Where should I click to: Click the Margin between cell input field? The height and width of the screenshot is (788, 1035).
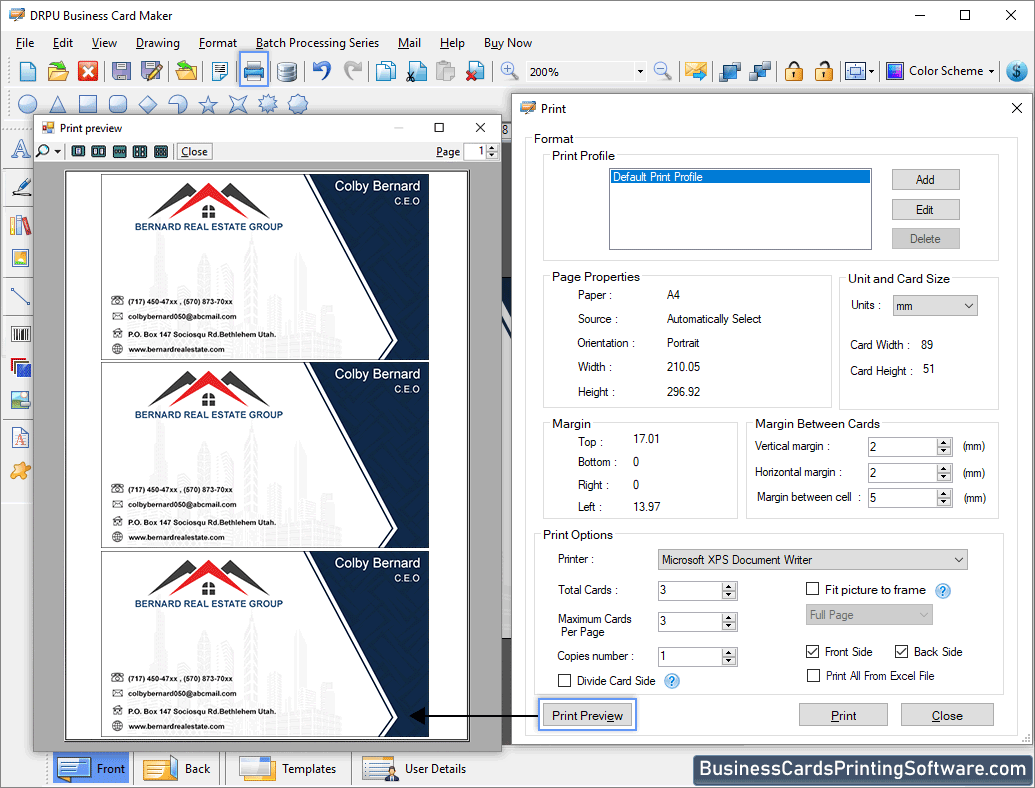pyautogui.click(x=902, y=498)
